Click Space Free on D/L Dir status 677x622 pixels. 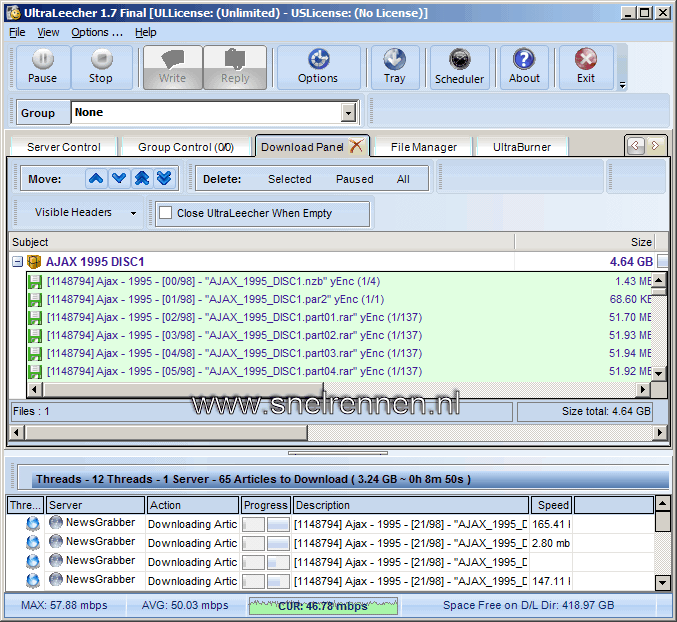pyautogui.click(x=528, y=605)
